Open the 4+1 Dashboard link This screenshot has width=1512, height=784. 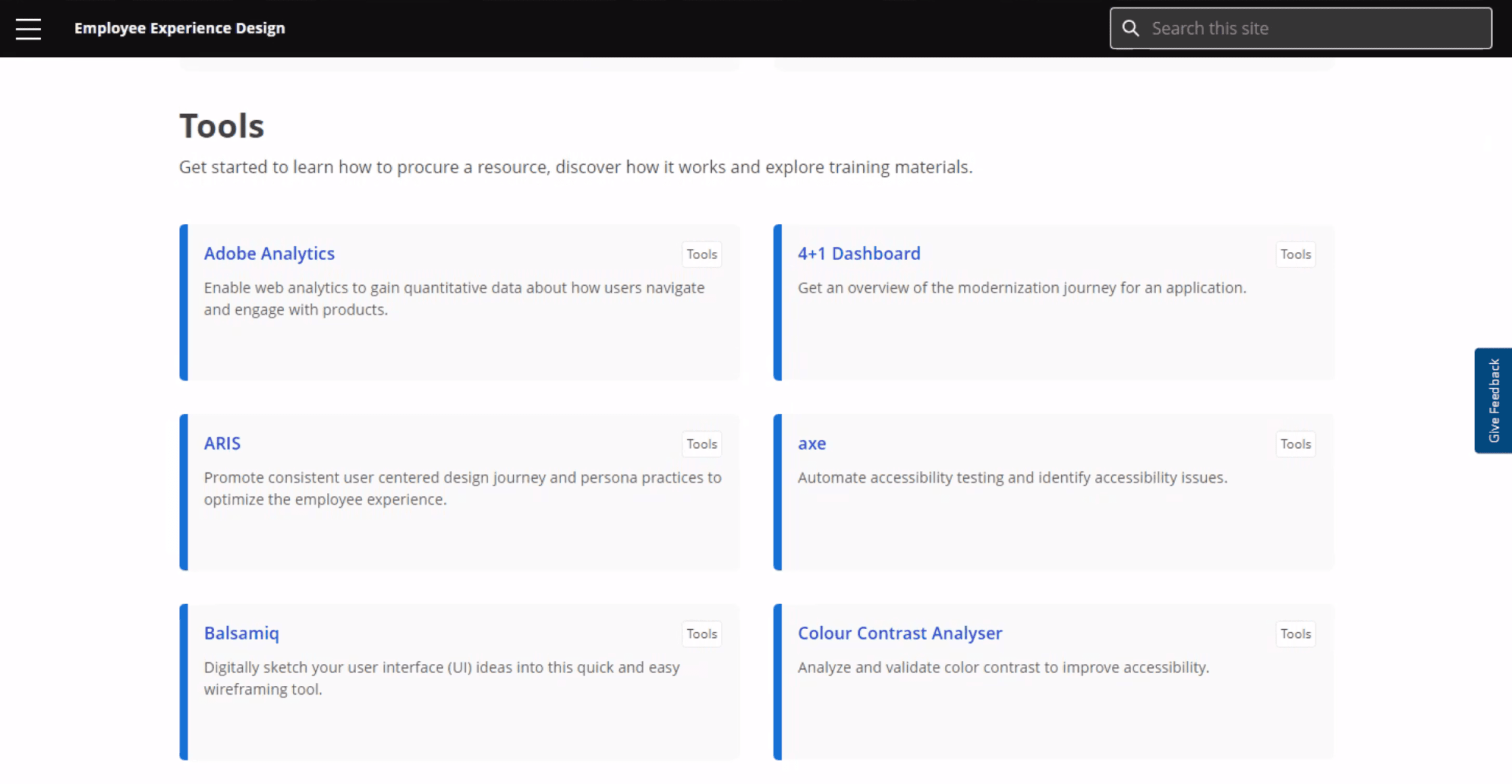click(858, 253)
